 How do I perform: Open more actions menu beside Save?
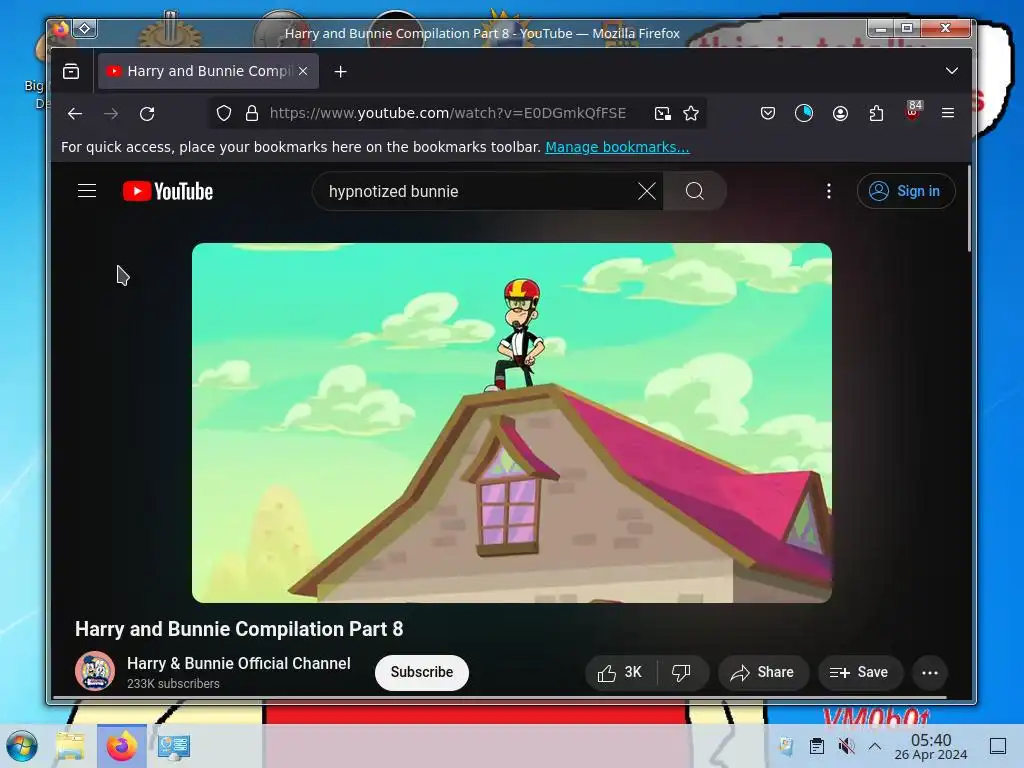[930, 673]
